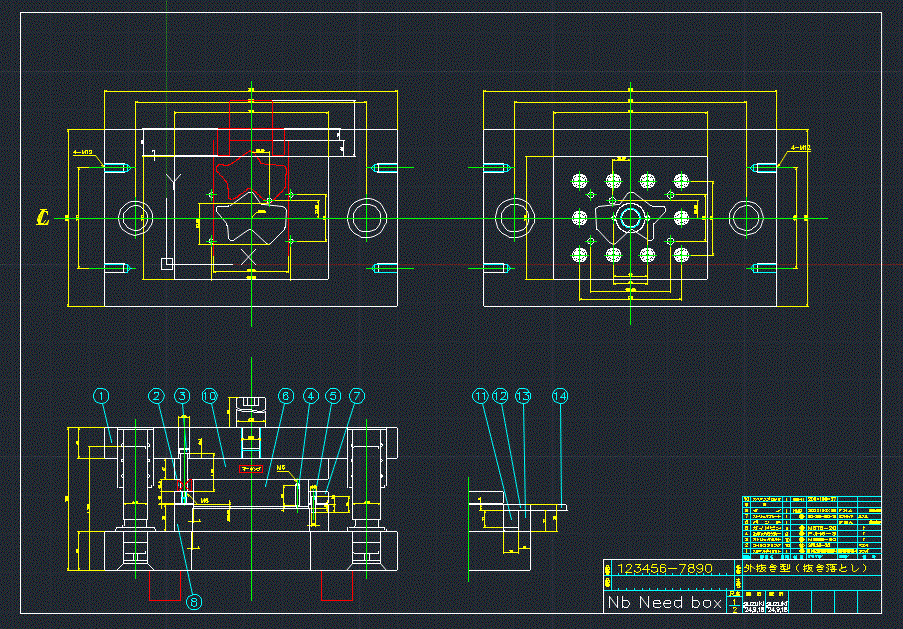Viewport: 903px width, 629px height.
Task: Select part balloon number 14
Action: point(560,396)
